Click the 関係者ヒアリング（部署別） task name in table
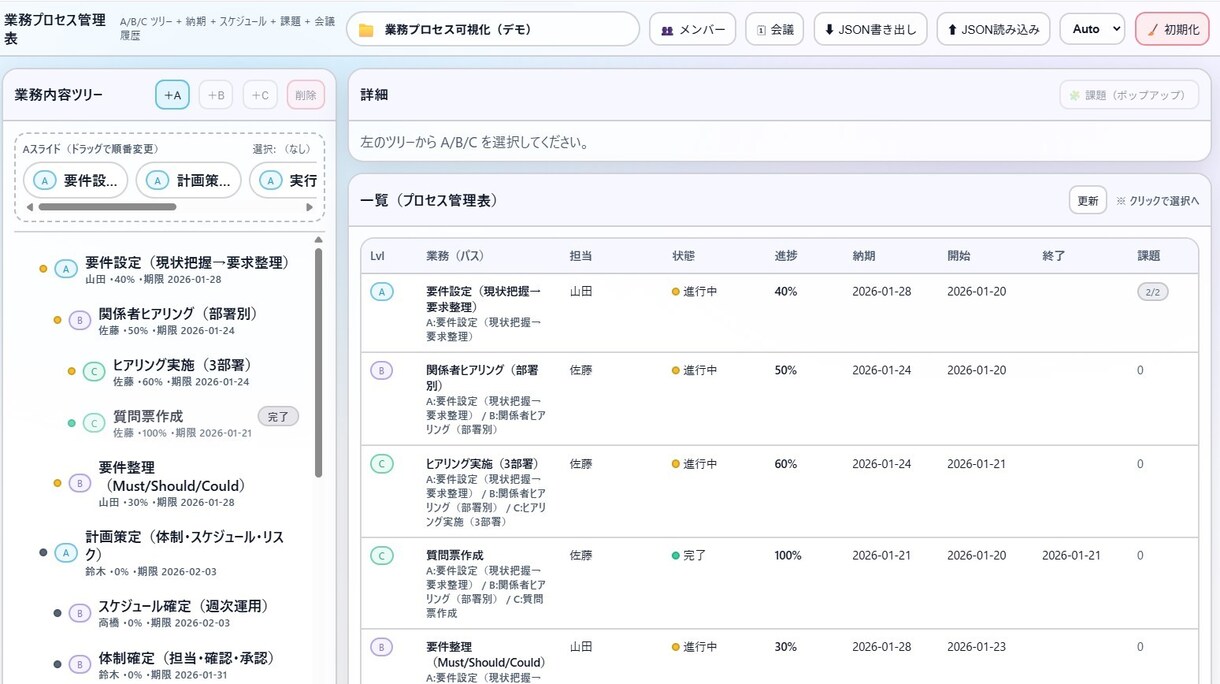 pyautogui.click(x=480, y=377)
